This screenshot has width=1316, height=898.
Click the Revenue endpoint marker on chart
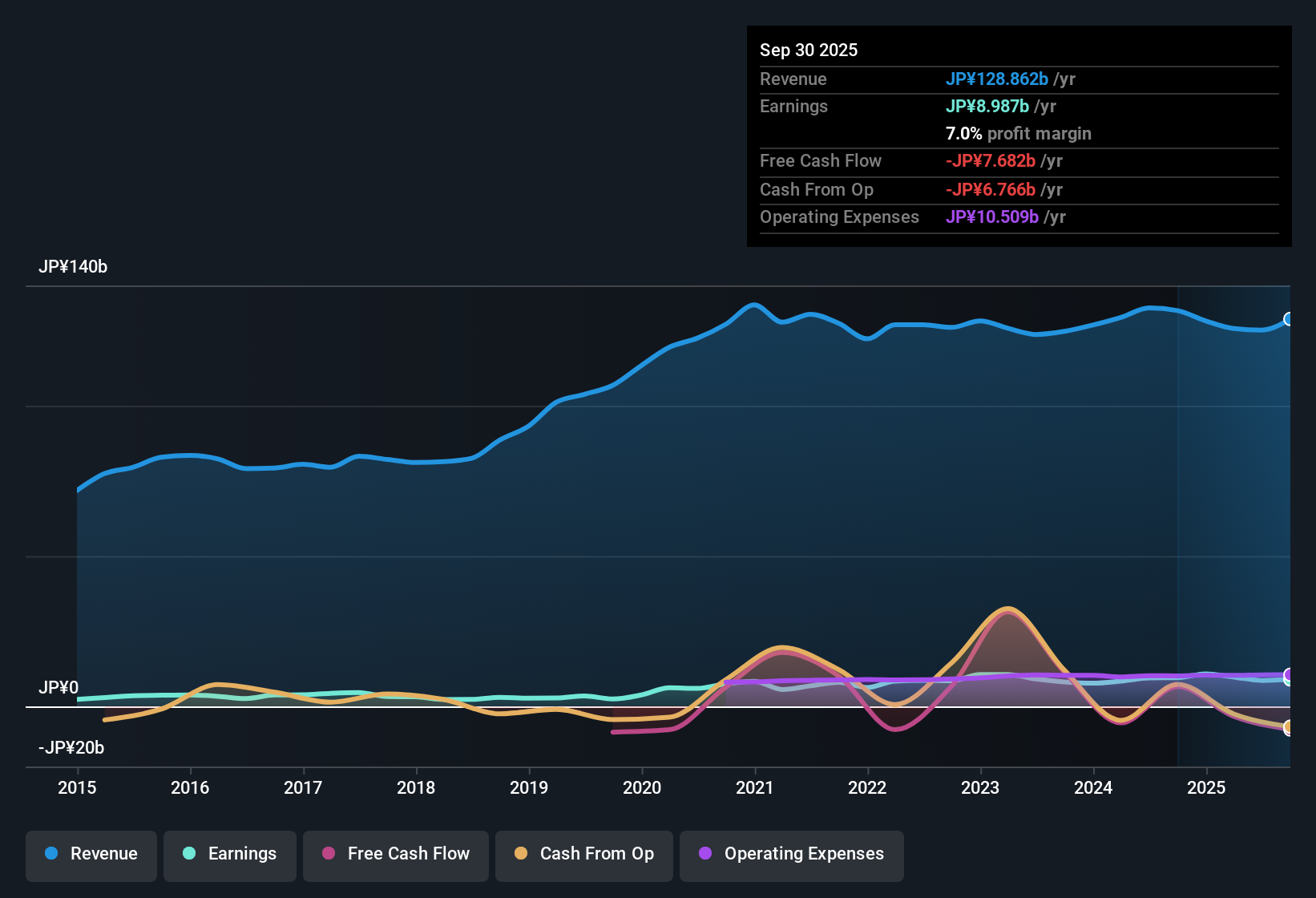pos(1289,318)
